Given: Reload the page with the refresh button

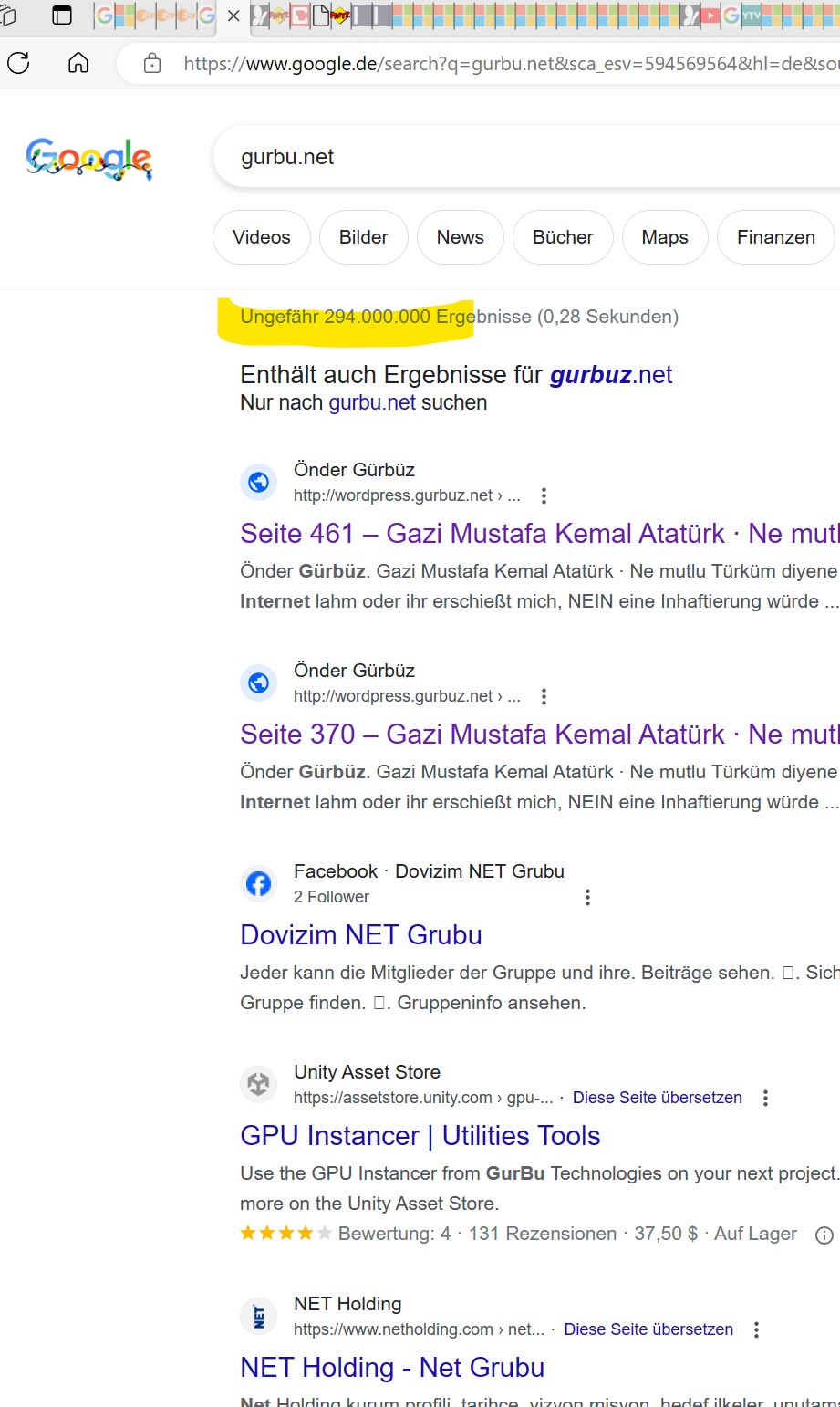Looking at the screenshot, I should [x=18, y=63].
